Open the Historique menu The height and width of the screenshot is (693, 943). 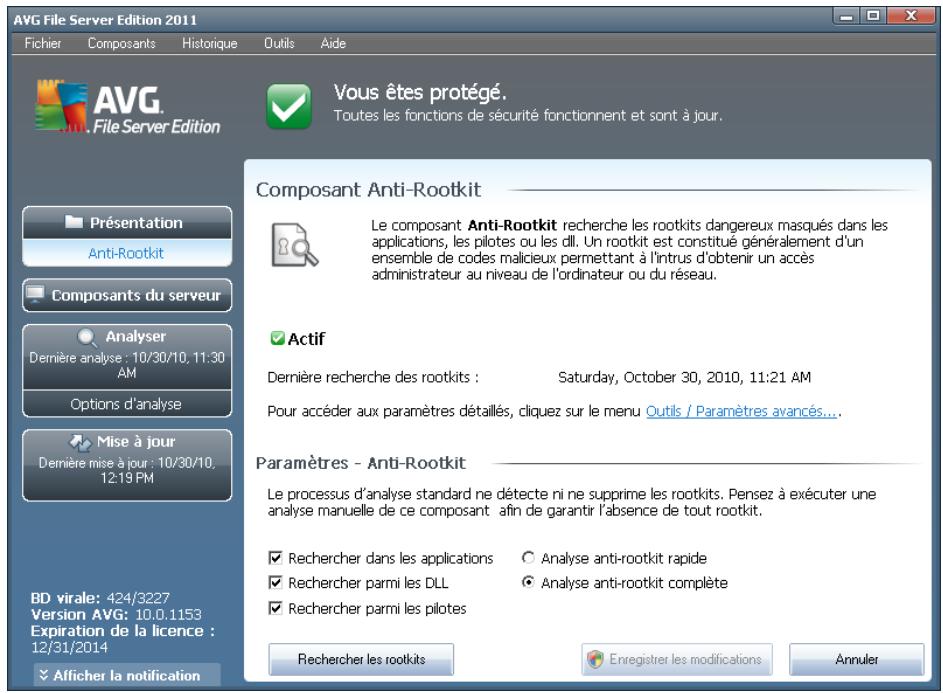209,43
